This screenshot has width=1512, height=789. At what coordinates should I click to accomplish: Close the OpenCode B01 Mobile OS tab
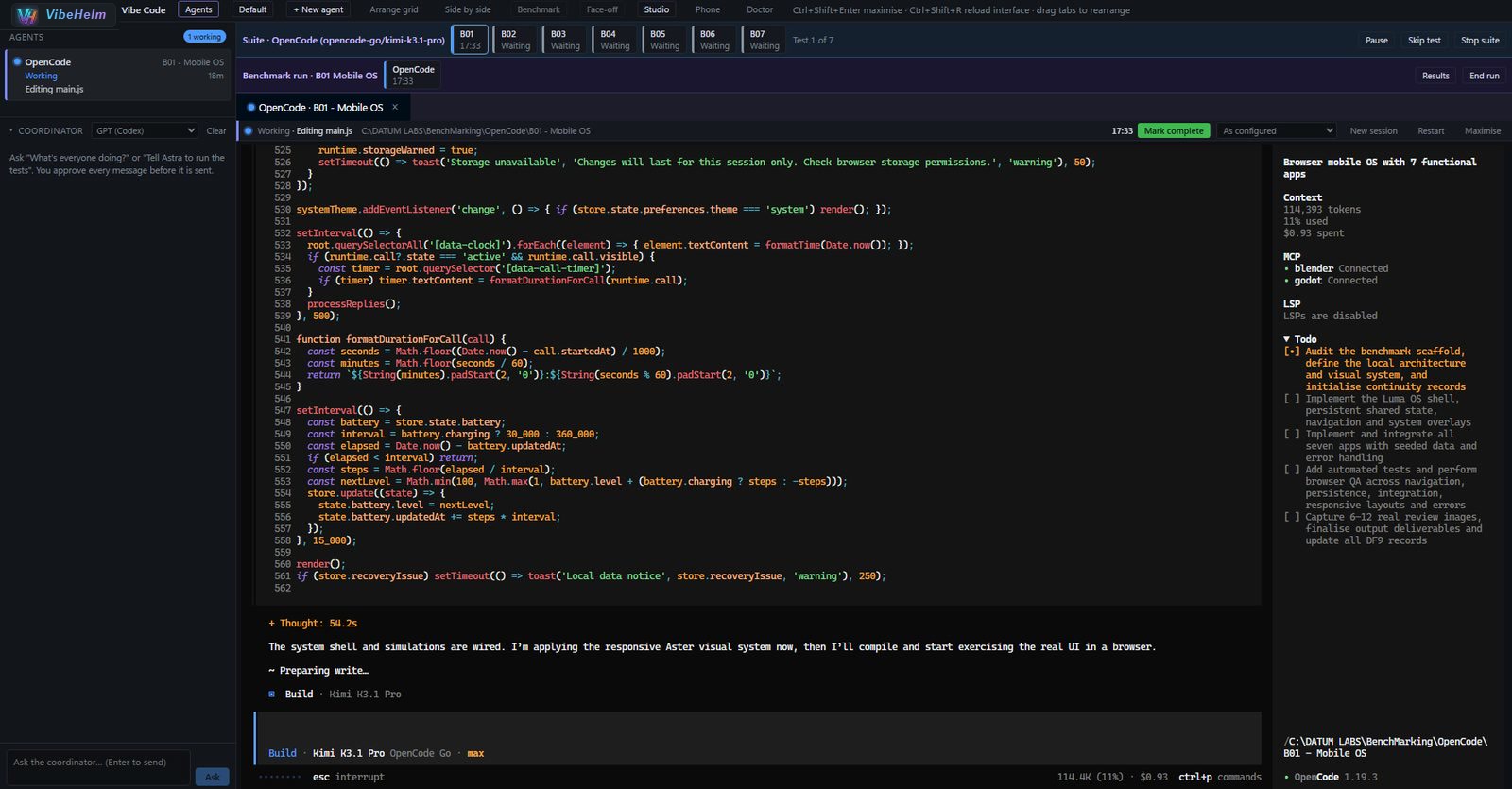coord(395,107)
